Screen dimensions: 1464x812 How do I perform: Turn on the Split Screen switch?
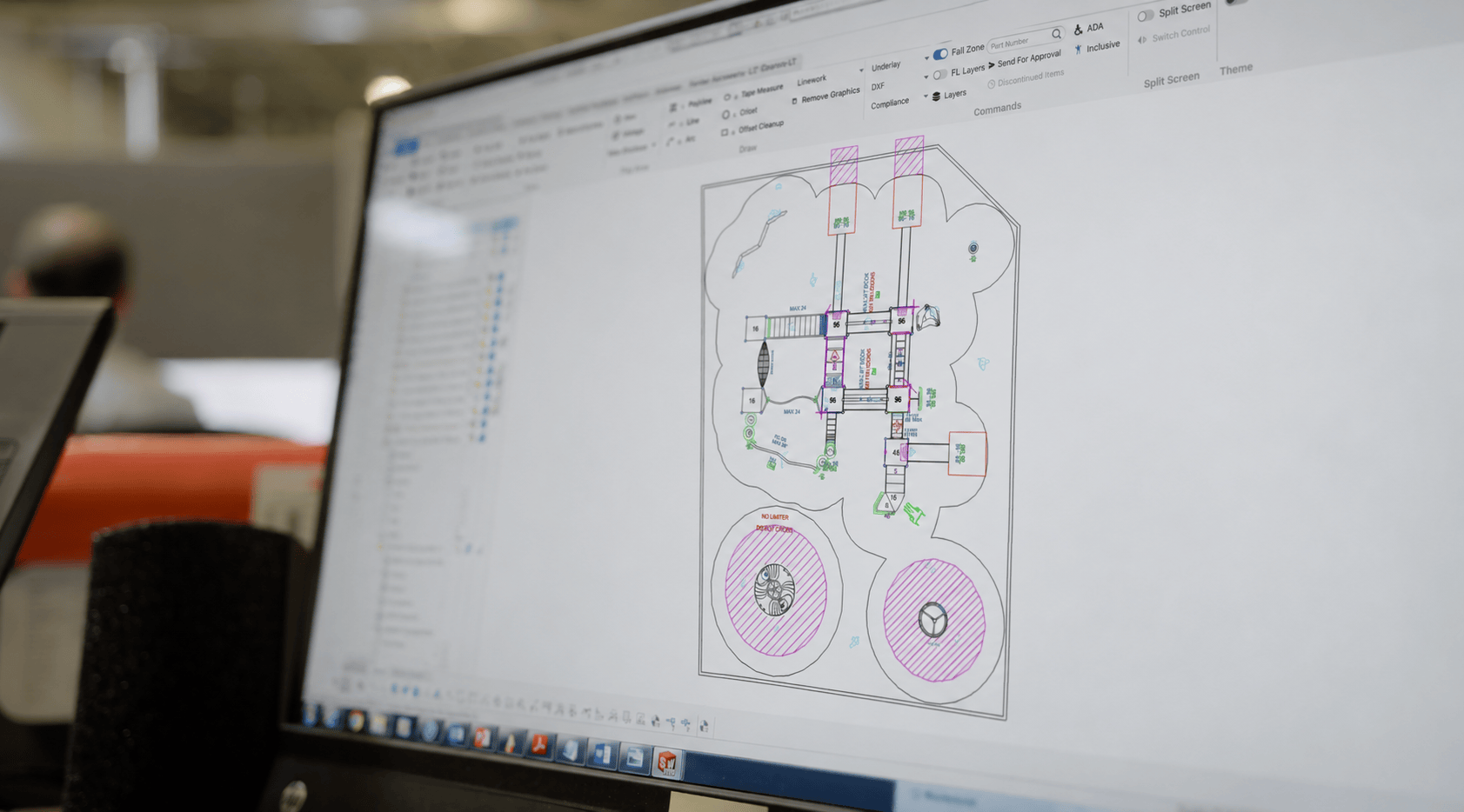tap(1146, 15)
